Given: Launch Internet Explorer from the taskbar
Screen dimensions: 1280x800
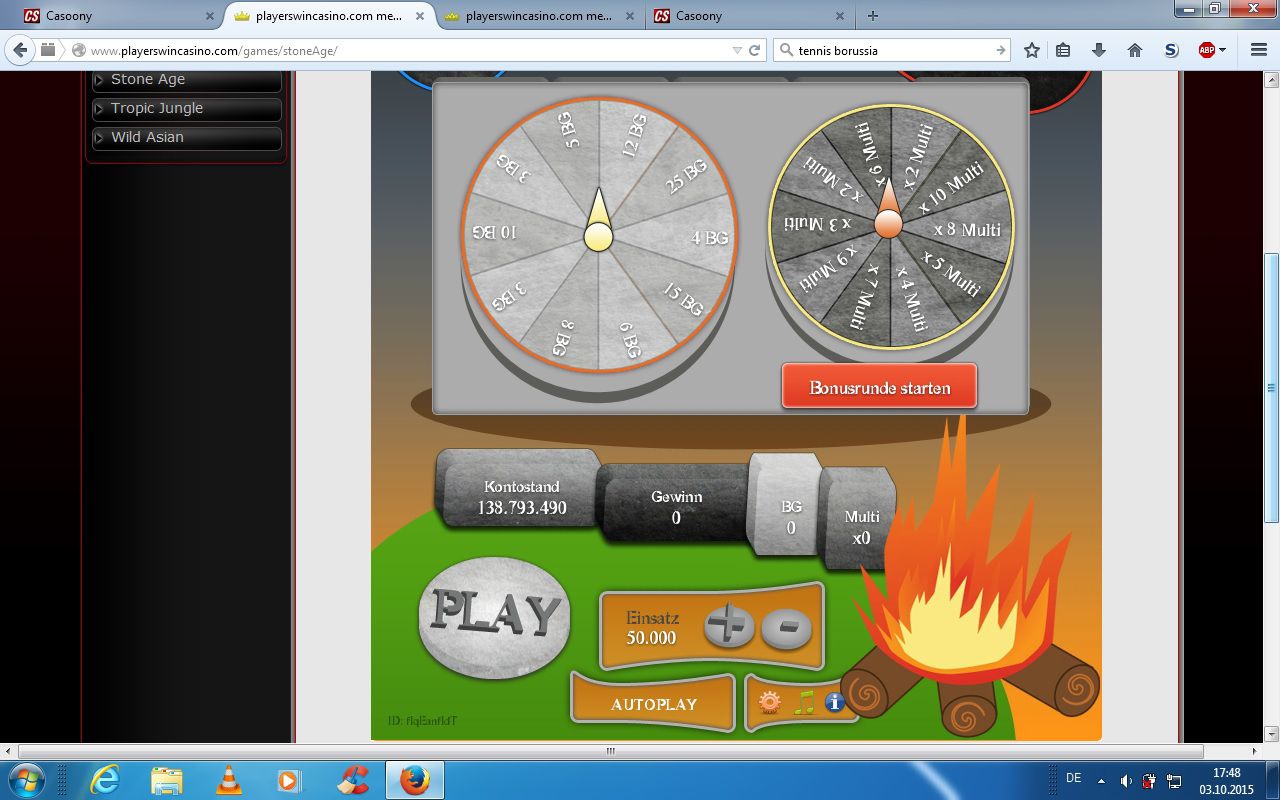Looking at the screenshot, I should pyautogui.click(x=105, y=780).
